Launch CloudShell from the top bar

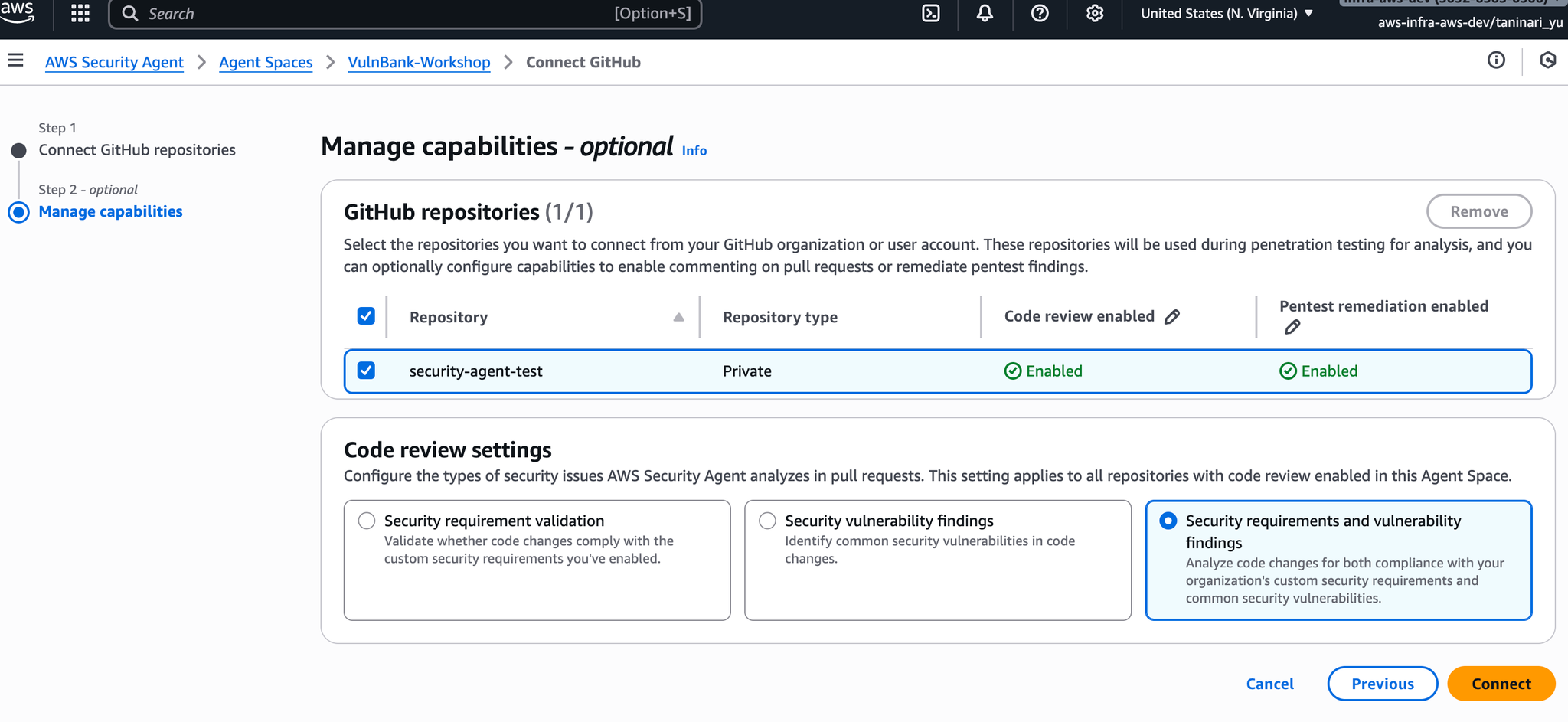pos(930,13)
